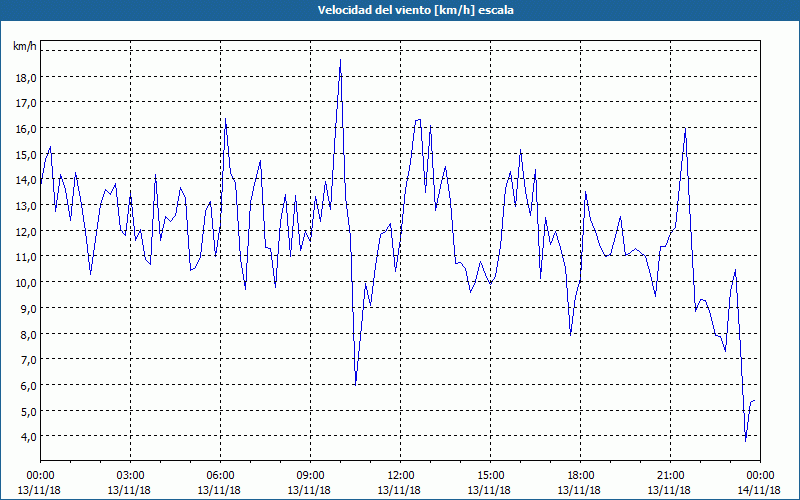Click the 7,0 y-axis label
The height and width of the screenshot is (500, 800).
pyautogui.click(x=29, y=360)
